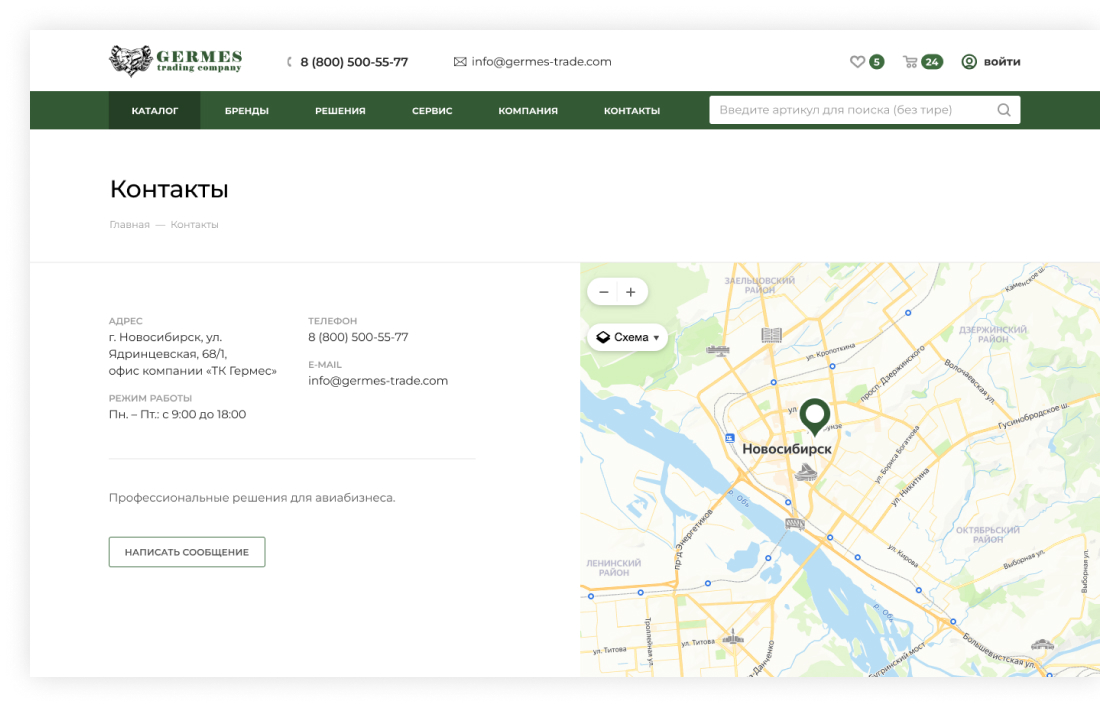Click the magnifier search icon
This screenshot has width=1100, height=707.
[x=1004, y=110]
